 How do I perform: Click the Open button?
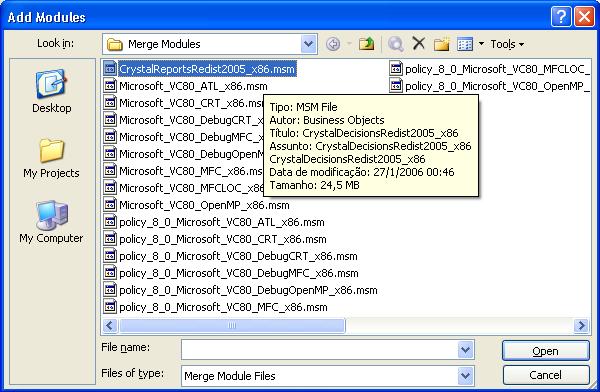(x=546, y=351)
